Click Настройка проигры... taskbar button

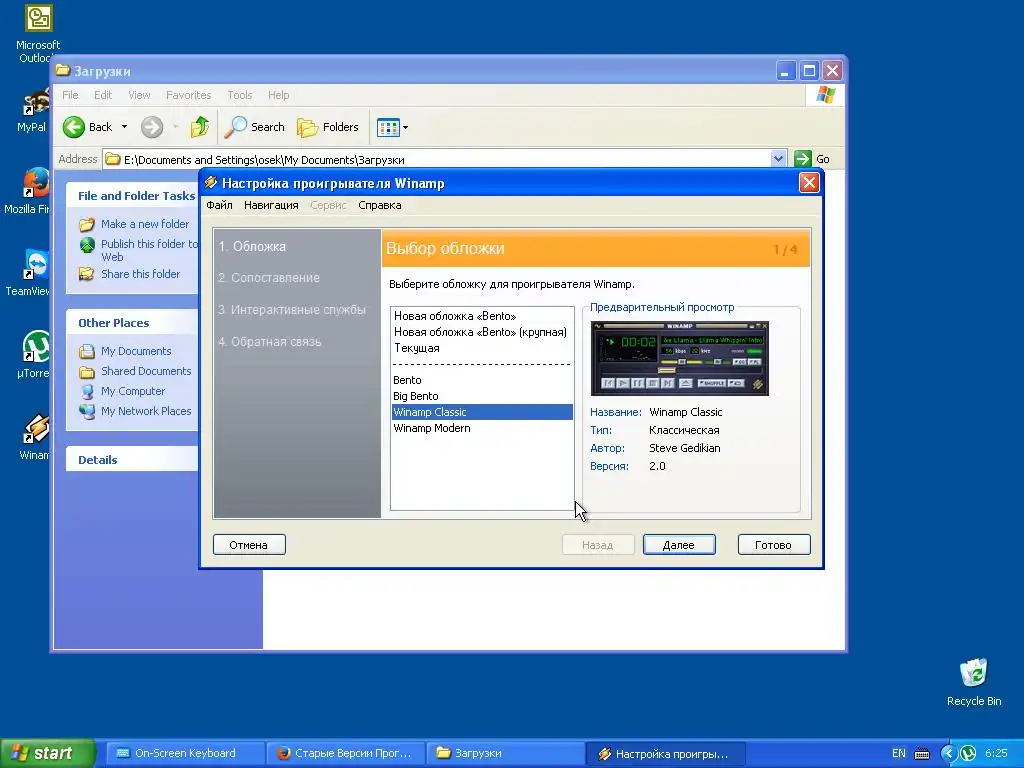pyautogui.click(x=665, y=754)
